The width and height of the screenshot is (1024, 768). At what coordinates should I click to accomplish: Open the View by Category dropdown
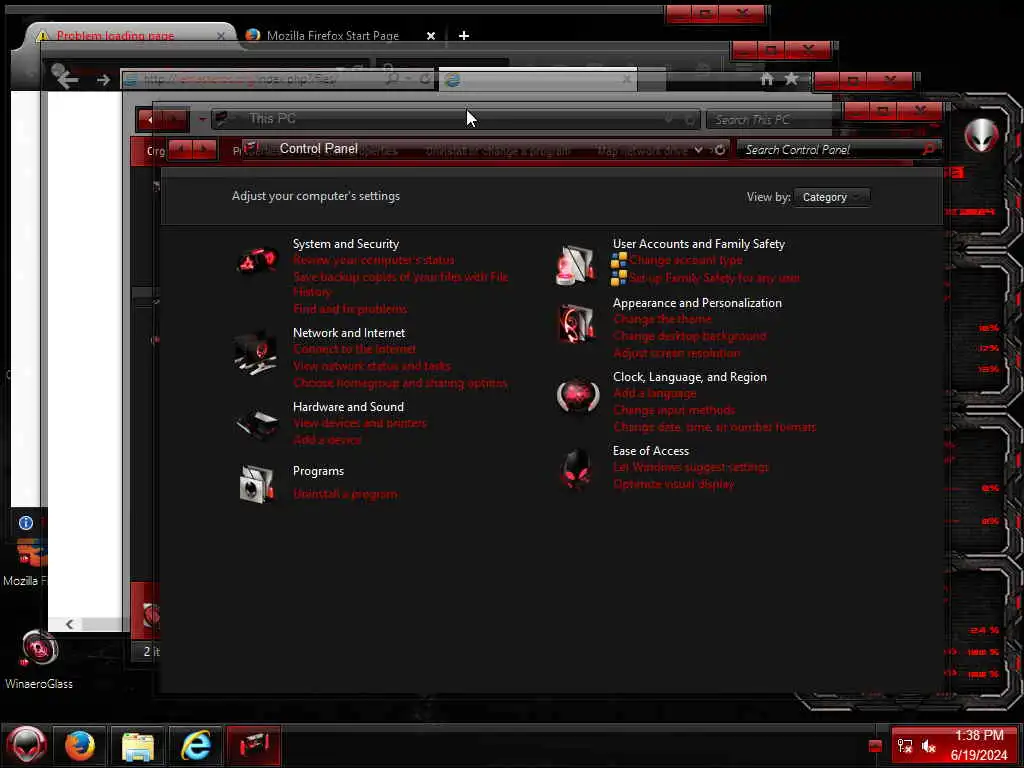831,197
